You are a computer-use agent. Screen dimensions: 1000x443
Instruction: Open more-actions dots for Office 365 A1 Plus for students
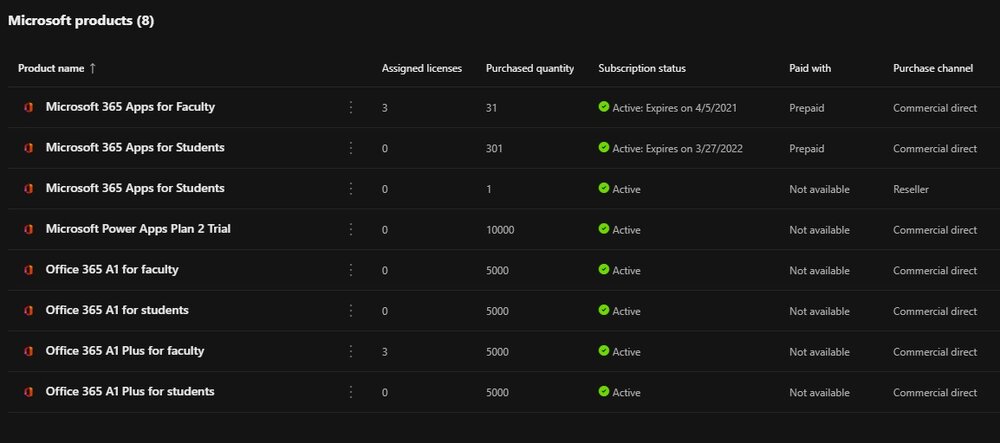point(350,392)
